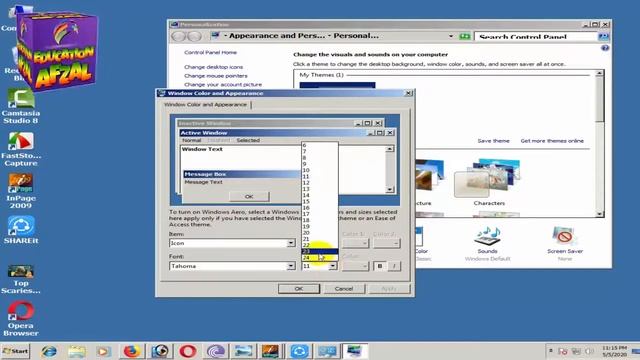The image size is (640, 360).
Task: Select size 24 in the font size list
Action: tap(320, 258)
